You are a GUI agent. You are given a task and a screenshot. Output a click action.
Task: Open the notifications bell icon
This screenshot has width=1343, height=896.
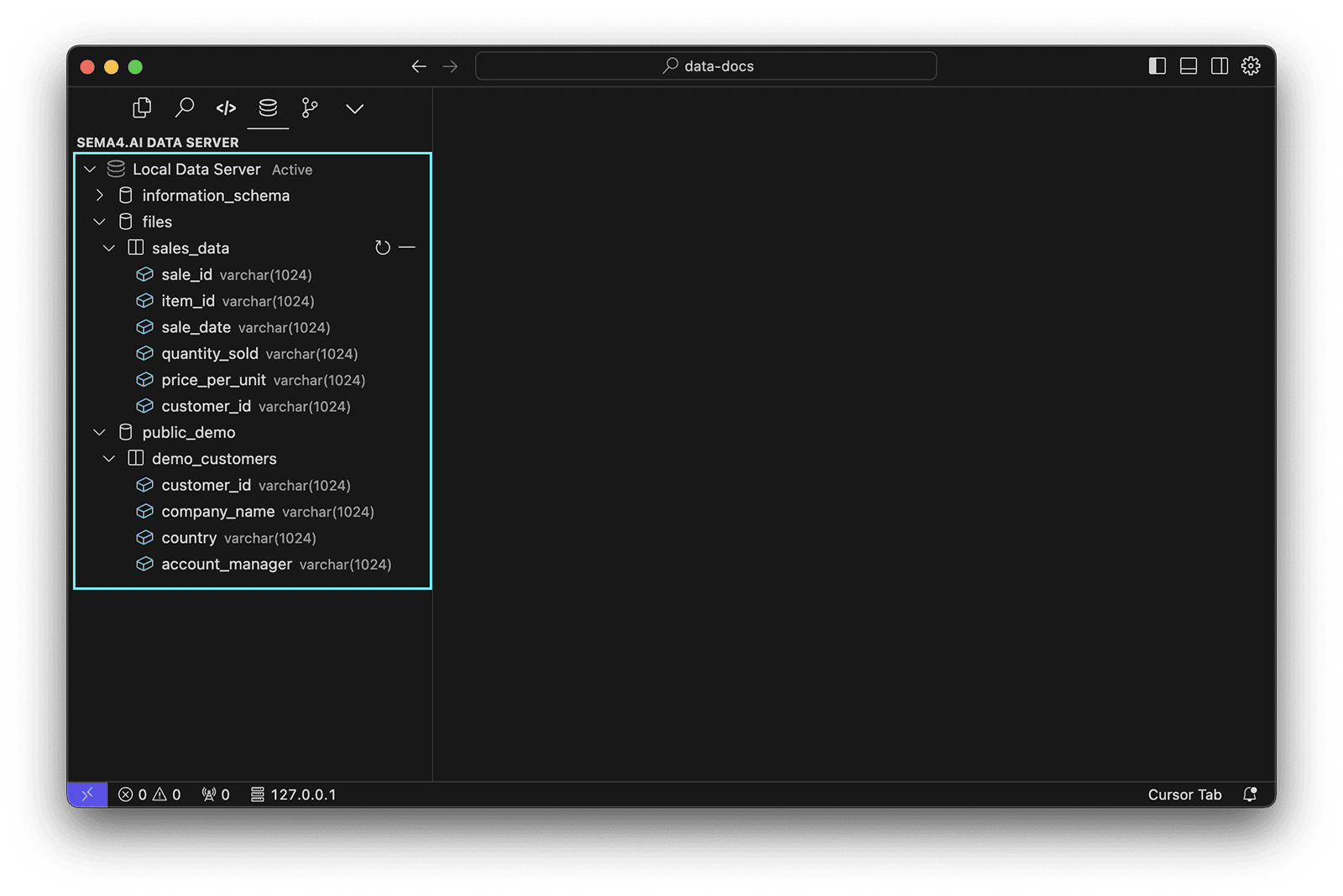click(1250, 794)
